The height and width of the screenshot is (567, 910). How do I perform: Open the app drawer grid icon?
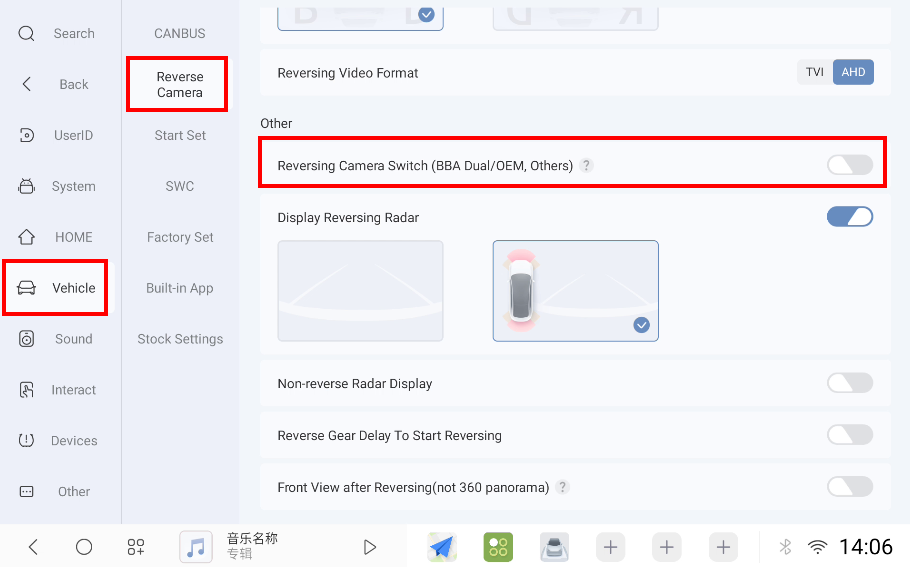(x=136, y=547)
